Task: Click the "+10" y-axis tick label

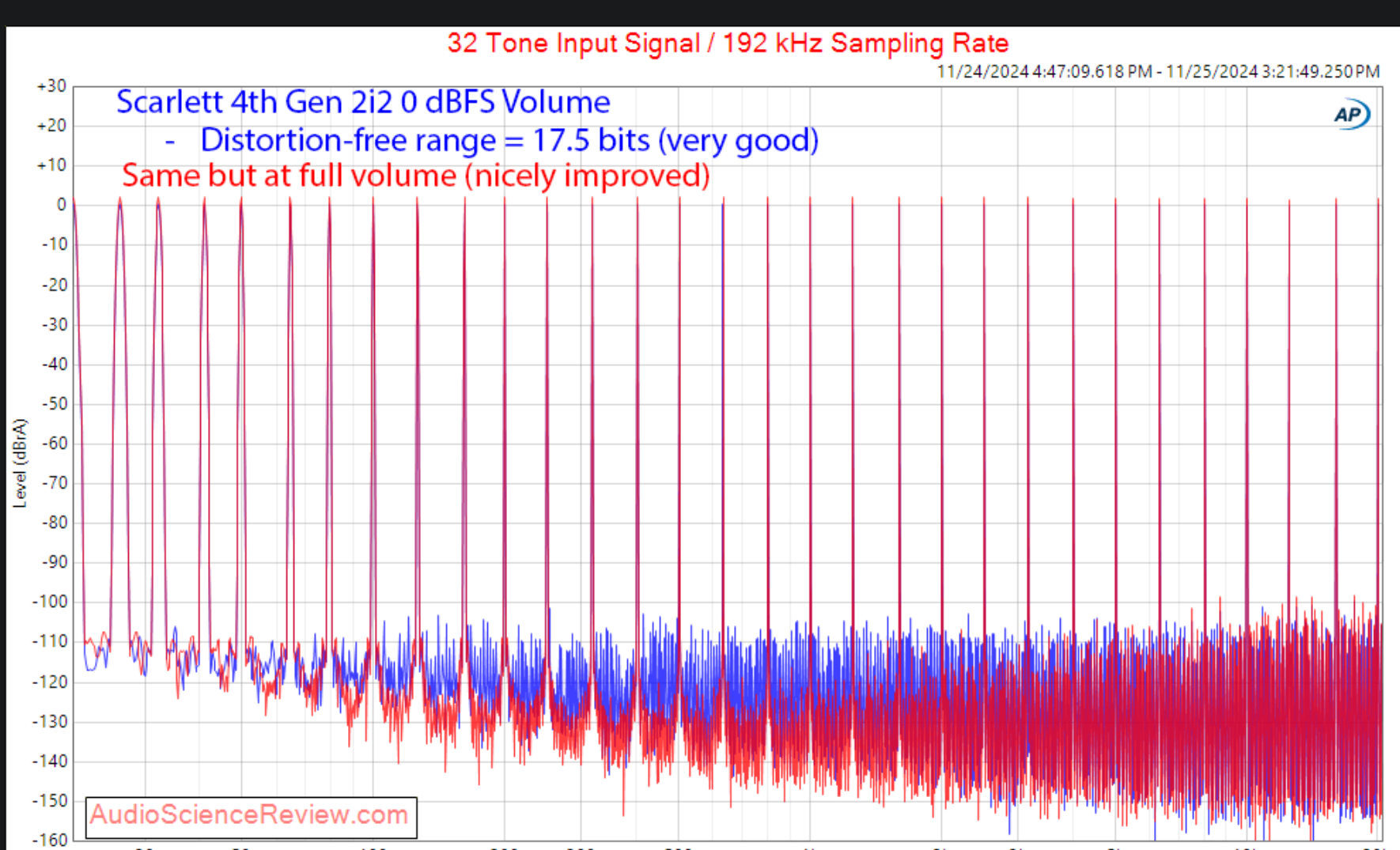Action: click(51, 165)
